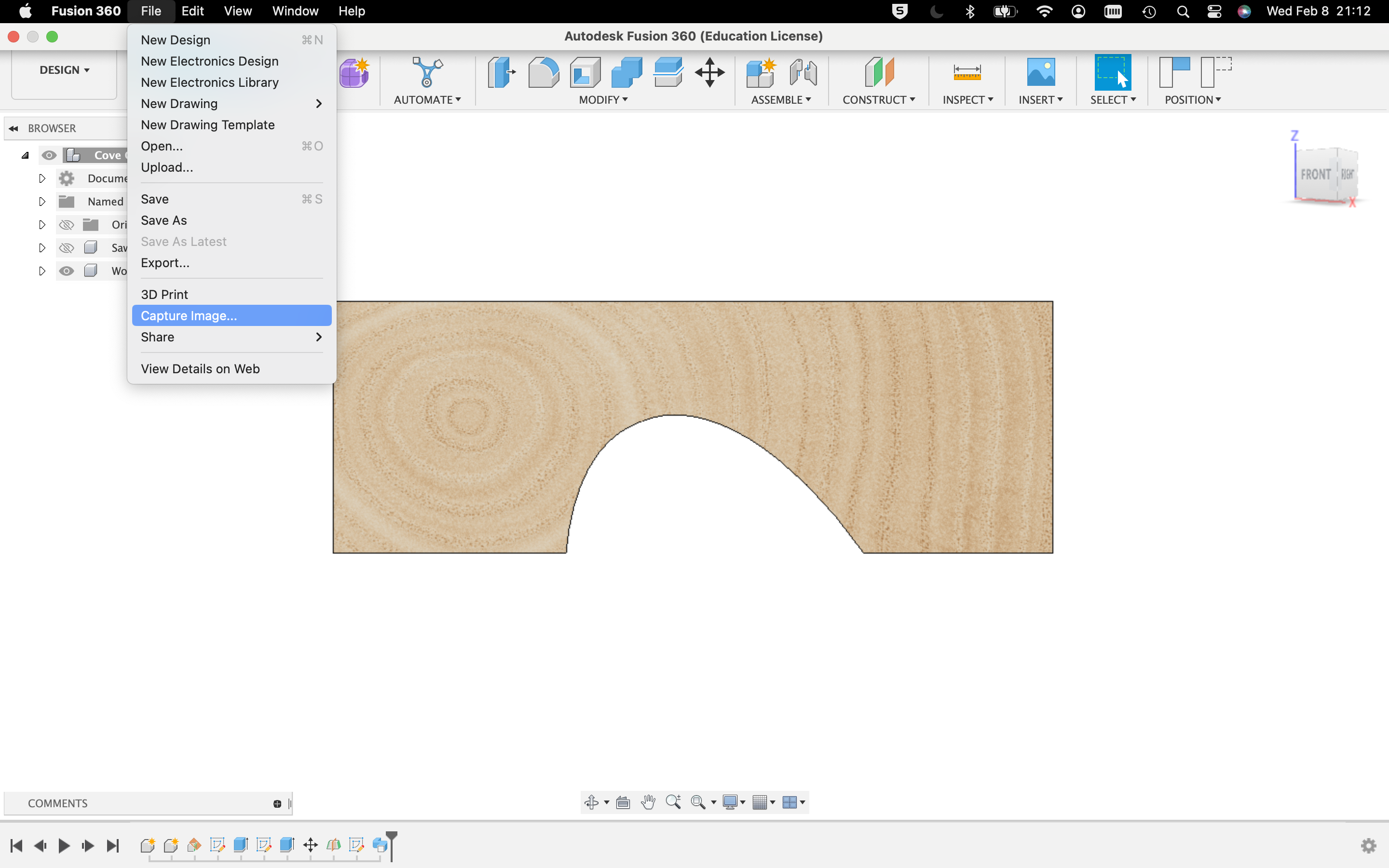Hide the Cove root component eye
The image size is (1389, 868).
pyautogui.click(x=49, y=155)
